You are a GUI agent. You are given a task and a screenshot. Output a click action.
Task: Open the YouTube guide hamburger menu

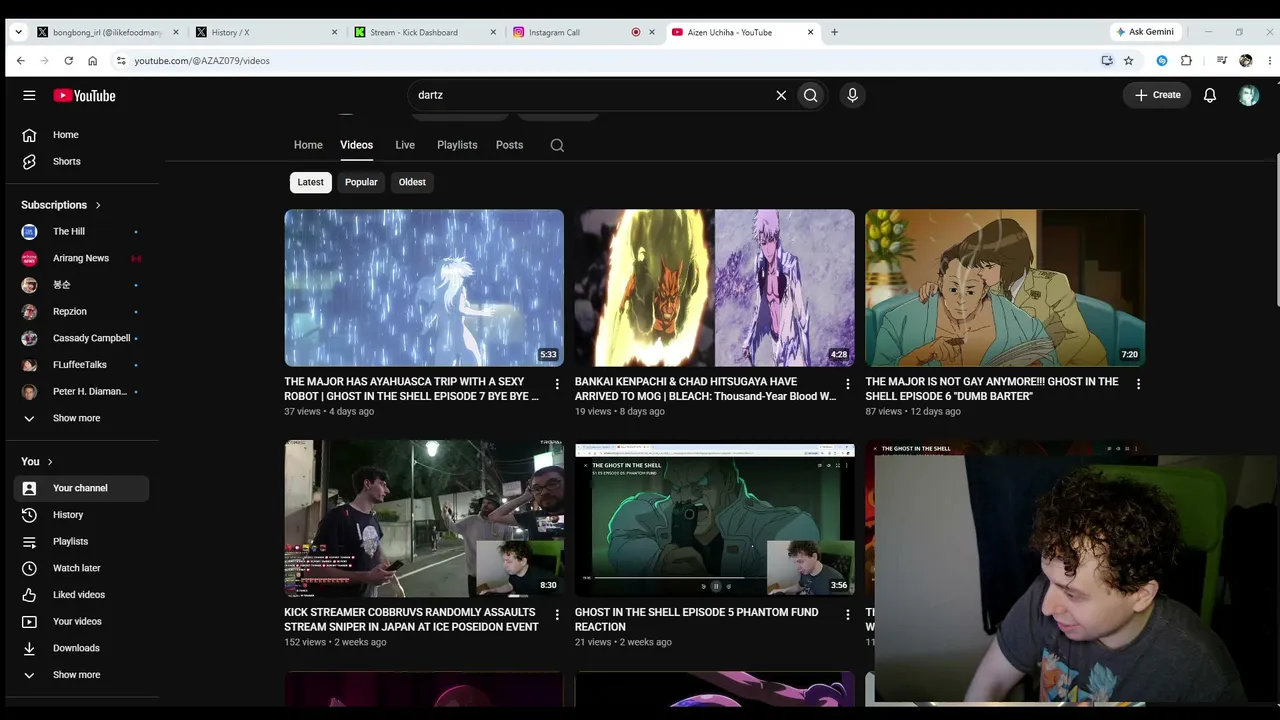point(29,95)
